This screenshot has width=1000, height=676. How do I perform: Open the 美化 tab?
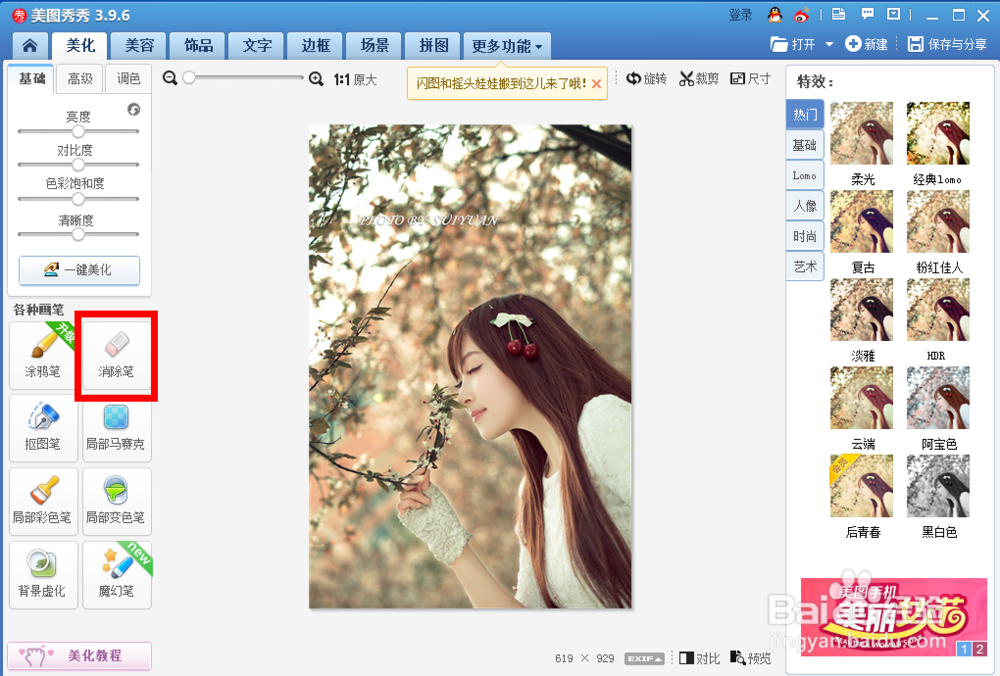[80, 45]
